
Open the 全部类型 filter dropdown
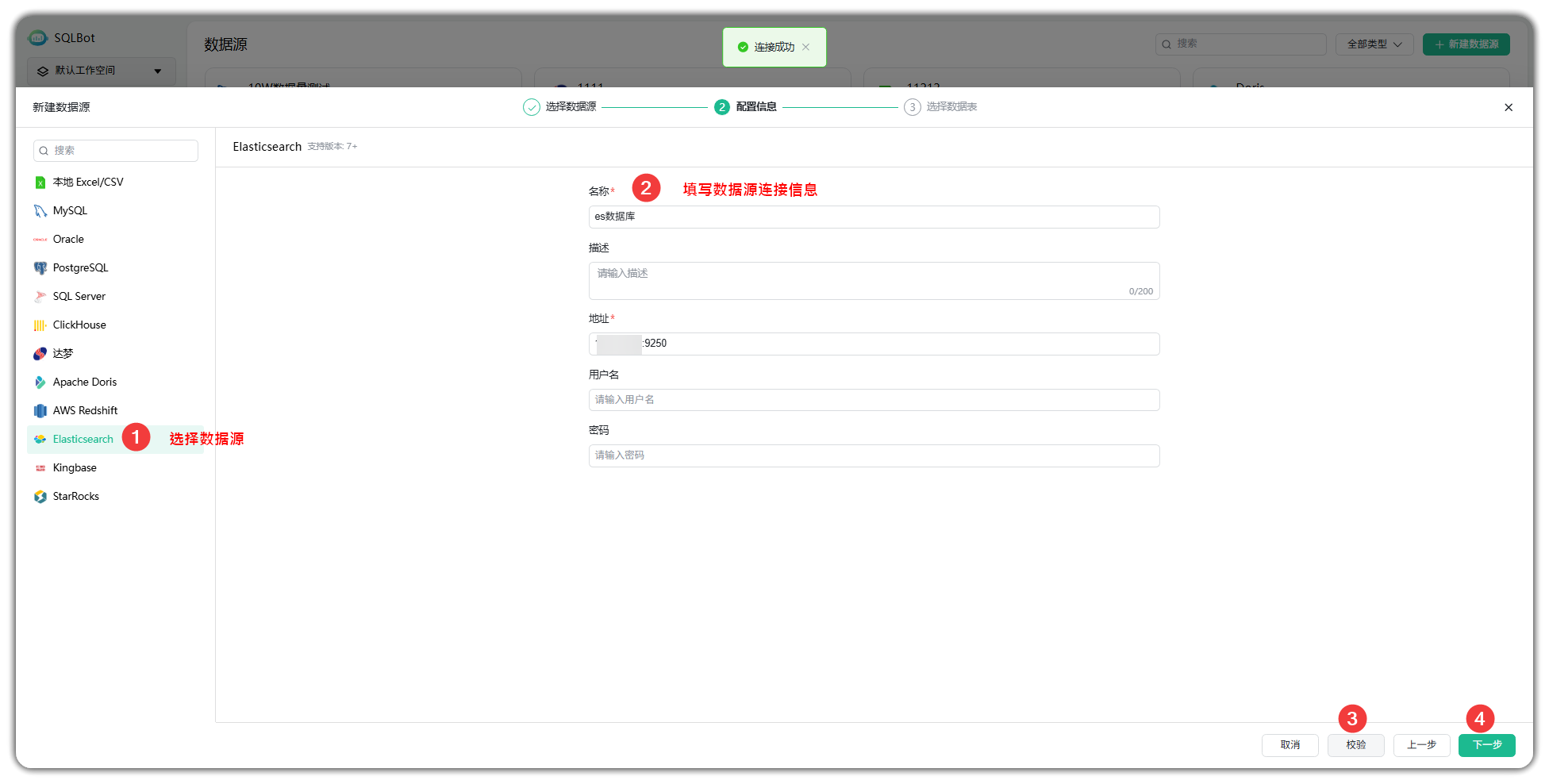[1374, 44]
